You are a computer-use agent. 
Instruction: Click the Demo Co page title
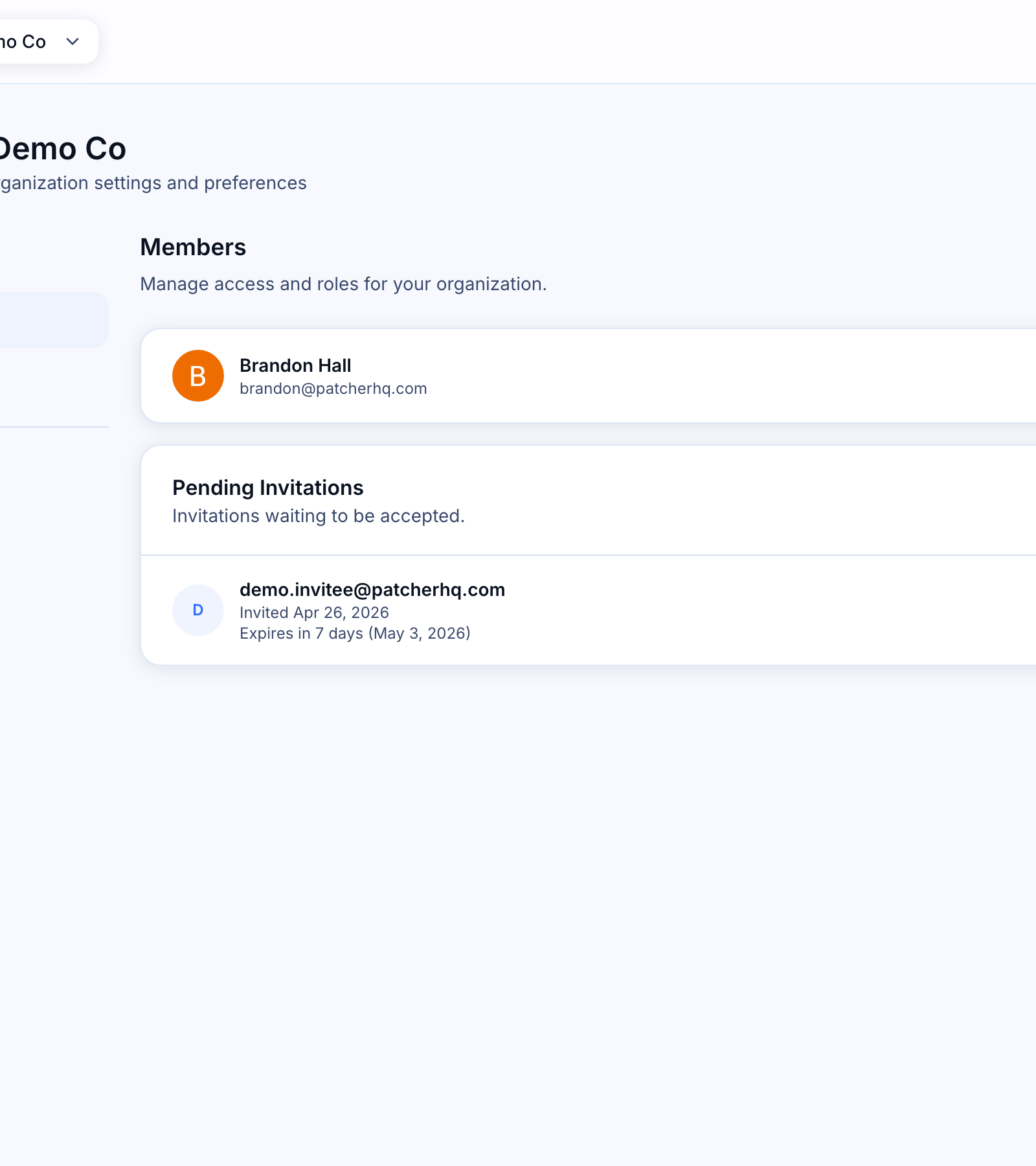(x=63, y=149)
